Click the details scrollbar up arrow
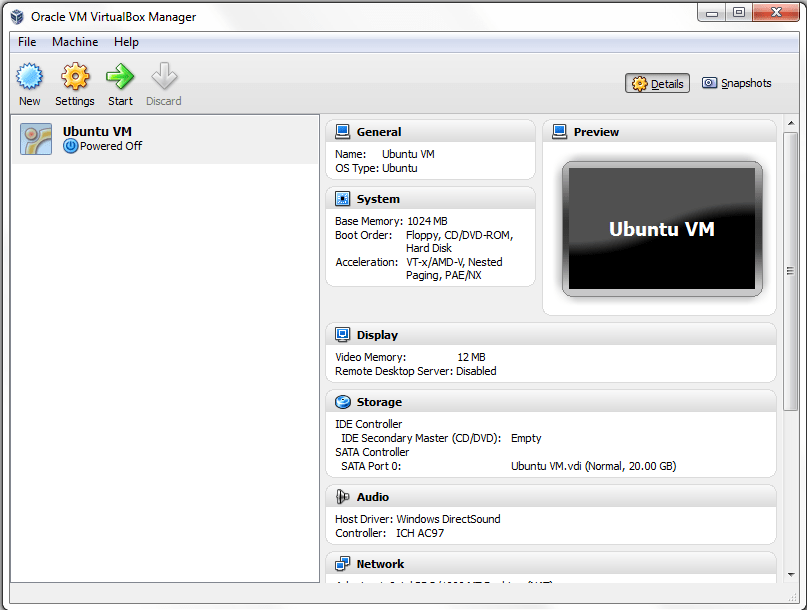This screenshot has width=807, height=610. 791,124
